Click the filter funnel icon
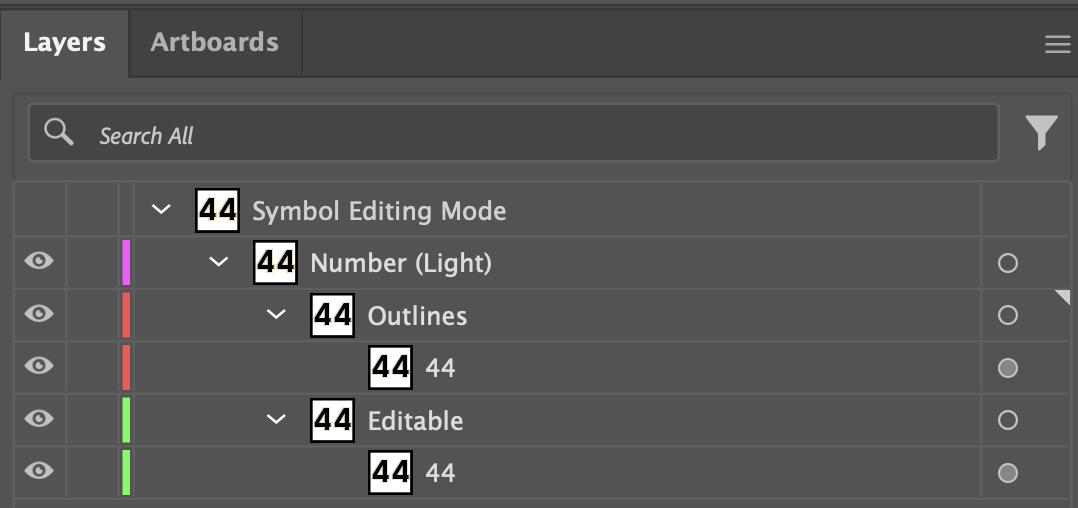Screen dimensions: 1078x508 pyautogui.click(x=1041, y=132)
